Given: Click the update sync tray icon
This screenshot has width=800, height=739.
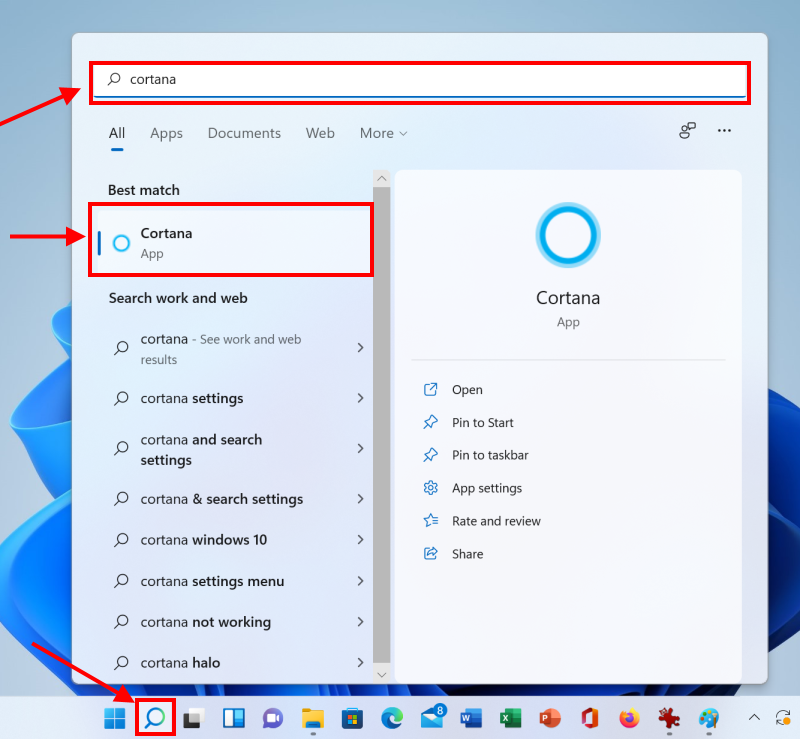Looking at the screenshot, I should (x=783, y=718).
